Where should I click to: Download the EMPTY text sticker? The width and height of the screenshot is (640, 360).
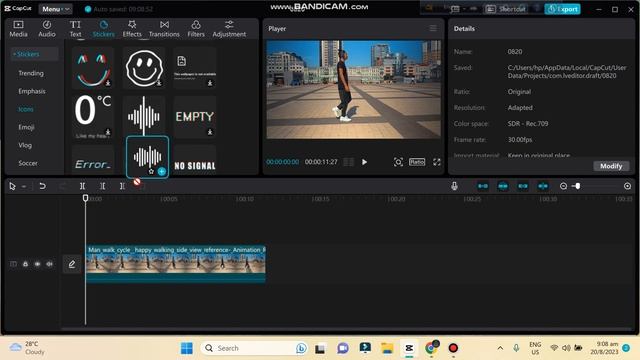pyautogui.click(x=210, y=131)
